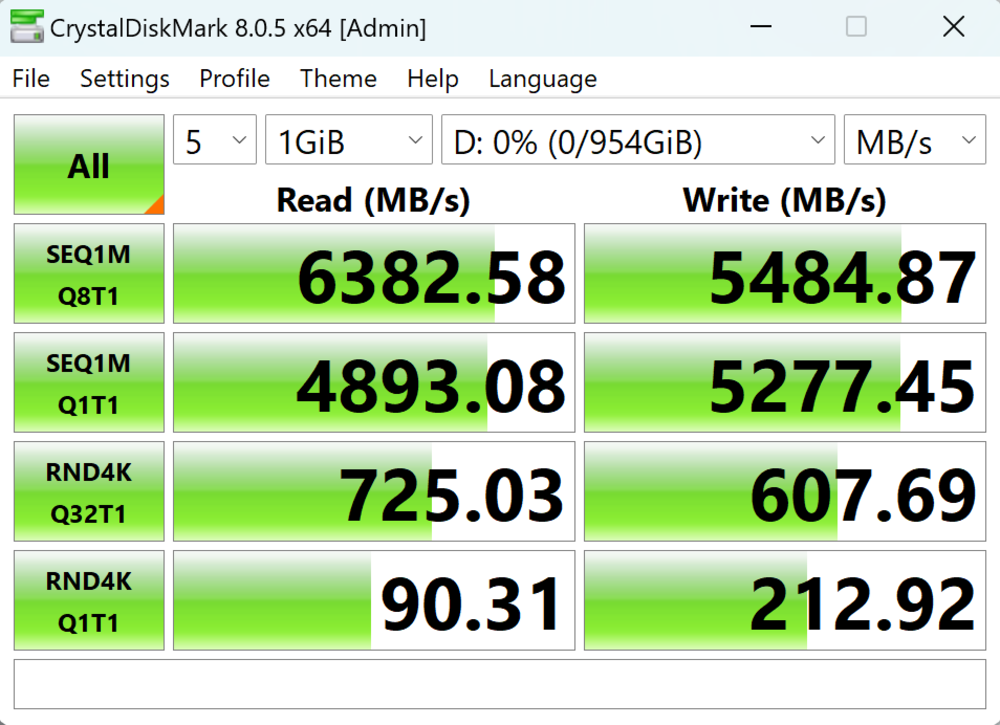The image size is (1000, 725).
Task: Open the D: drive selection dropdown
Action: coord(638,140)
